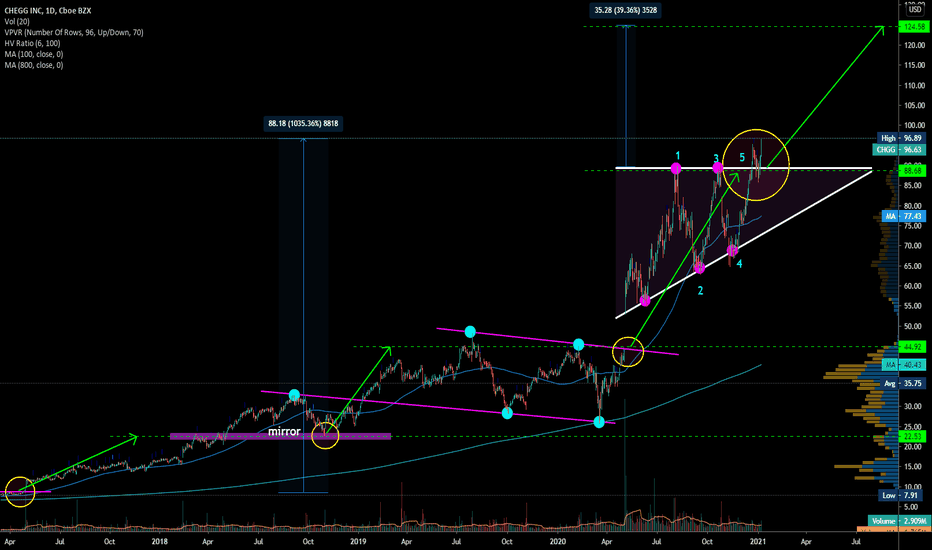Screen dimensions: 932x550
Task: Click the 110.00 tick on the price axis
Action: pos(914,86)
